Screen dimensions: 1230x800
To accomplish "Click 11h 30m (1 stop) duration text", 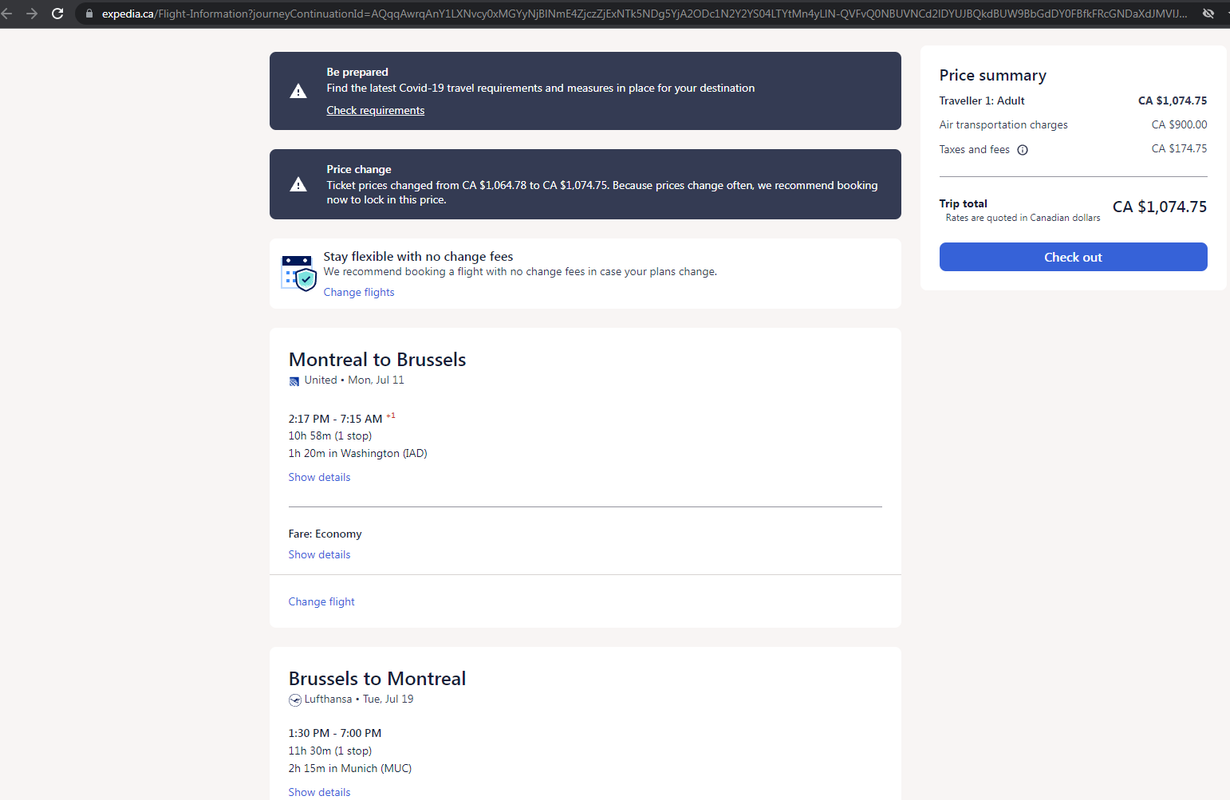I will pyautogui.click(x=330, y=751).
